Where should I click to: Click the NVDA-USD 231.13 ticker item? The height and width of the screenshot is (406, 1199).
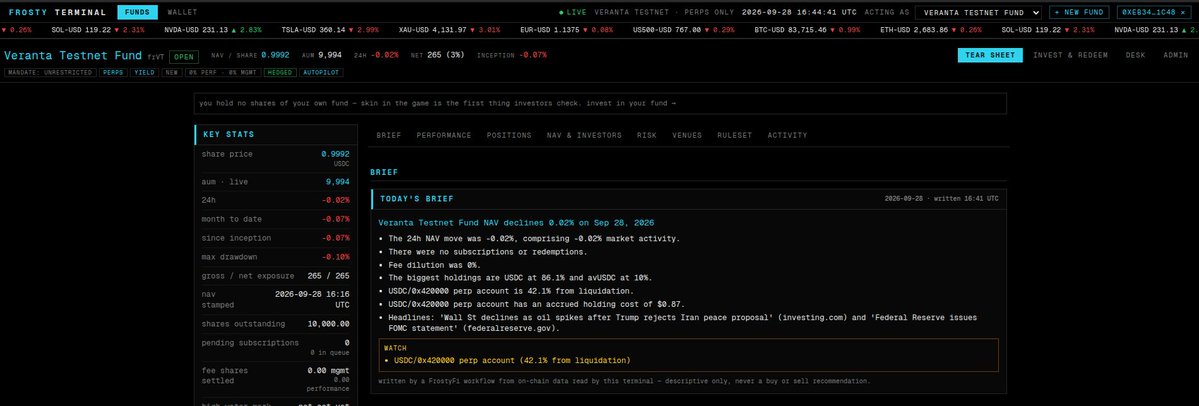coord(213,30)
